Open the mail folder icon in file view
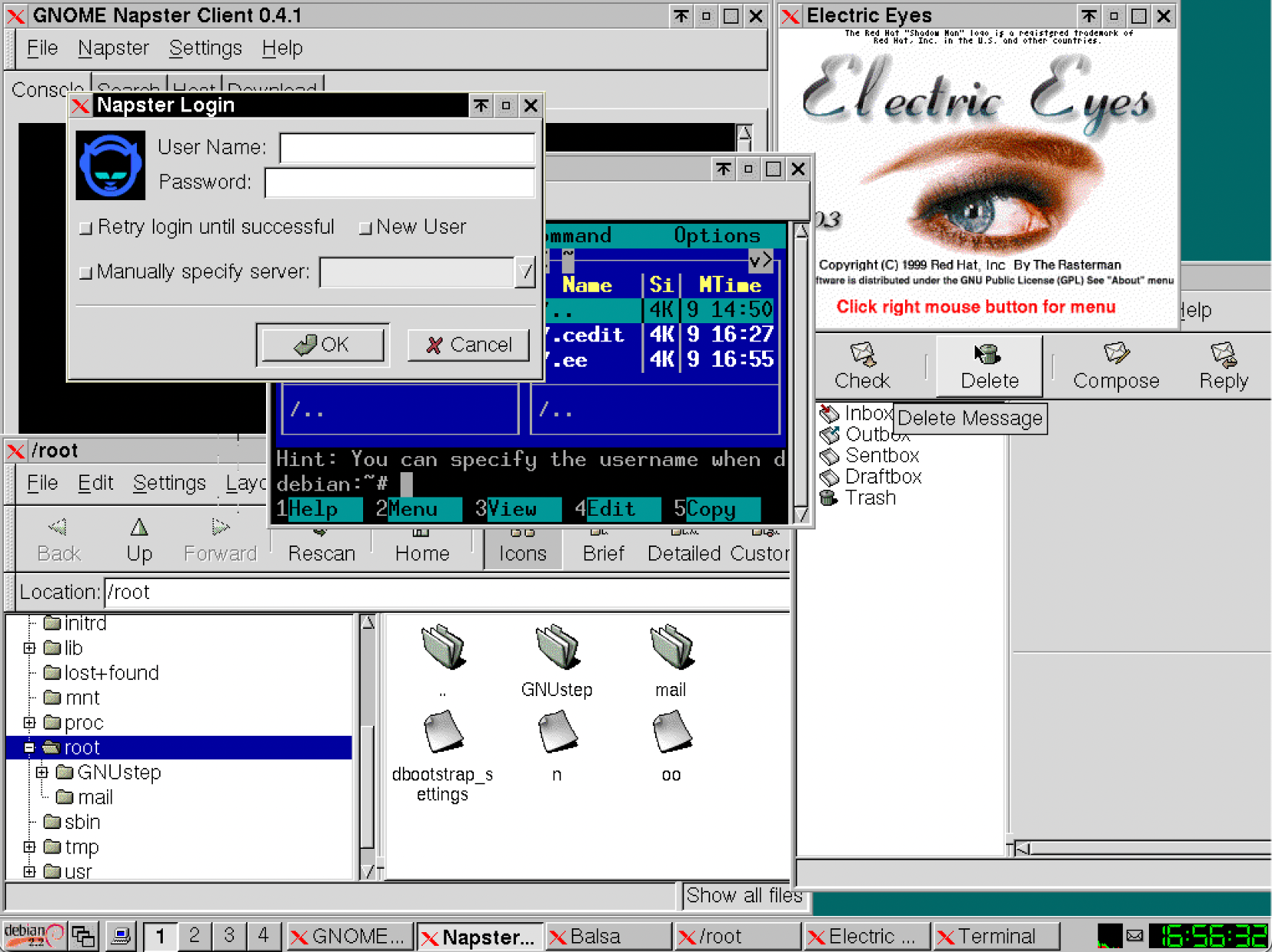1272x952 pixels. coord(670,647)
